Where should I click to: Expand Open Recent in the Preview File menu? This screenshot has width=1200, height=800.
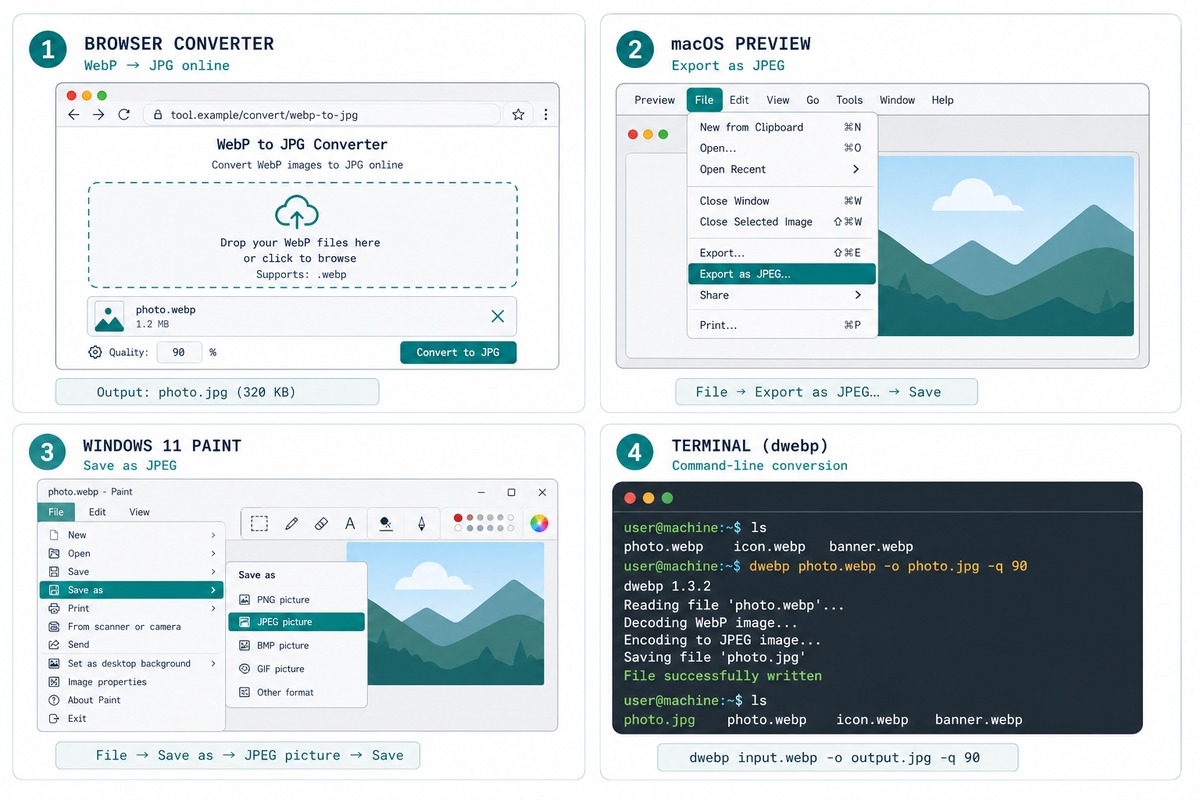click(855, 169)
